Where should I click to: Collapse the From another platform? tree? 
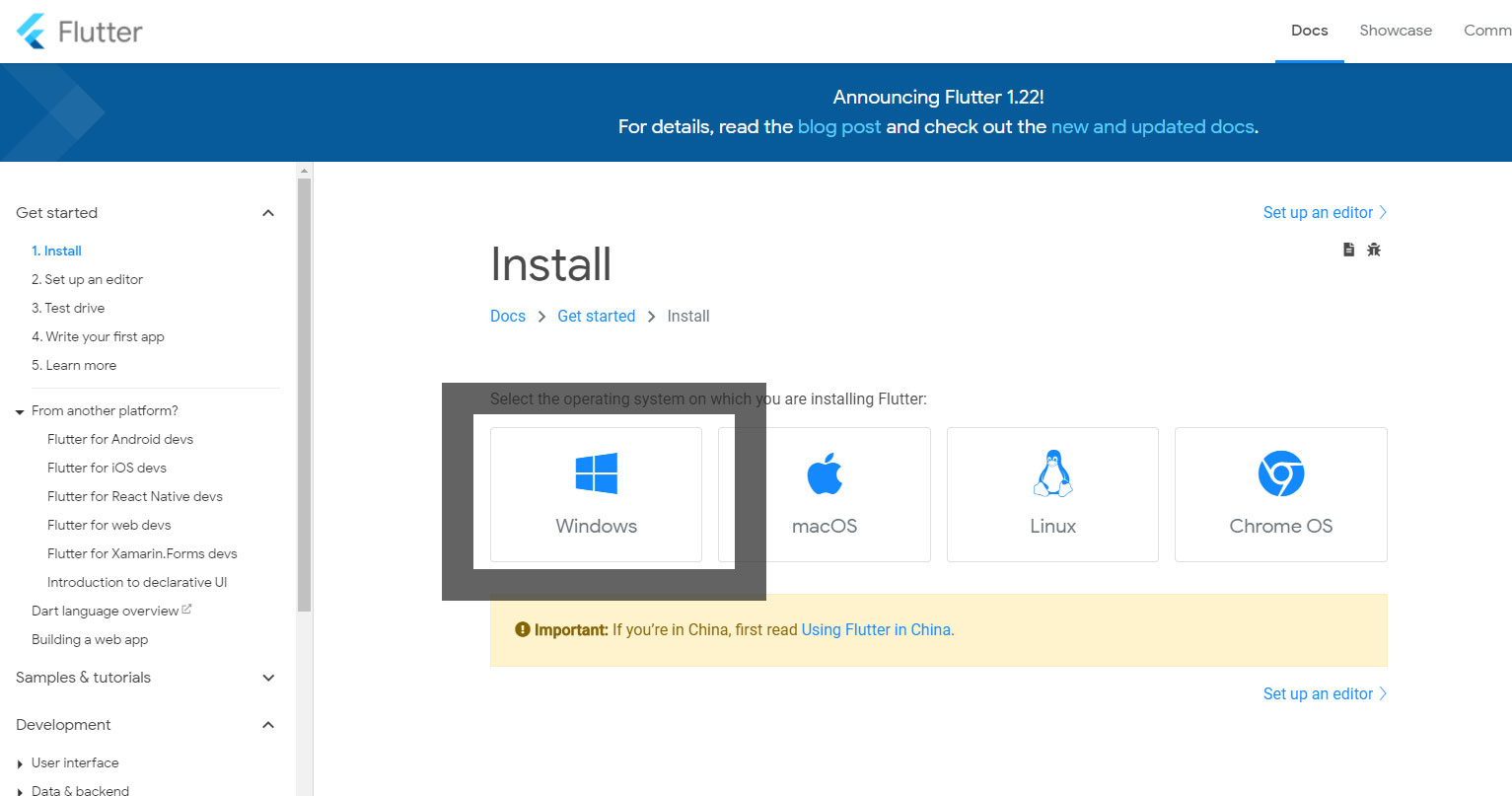[20, 411]
